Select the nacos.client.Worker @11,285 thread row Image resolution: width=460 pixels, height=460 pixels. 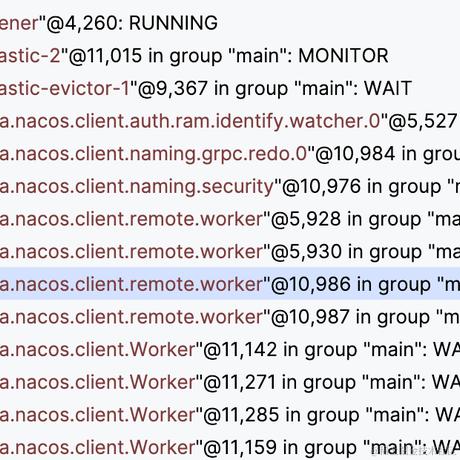pos(230,415)
